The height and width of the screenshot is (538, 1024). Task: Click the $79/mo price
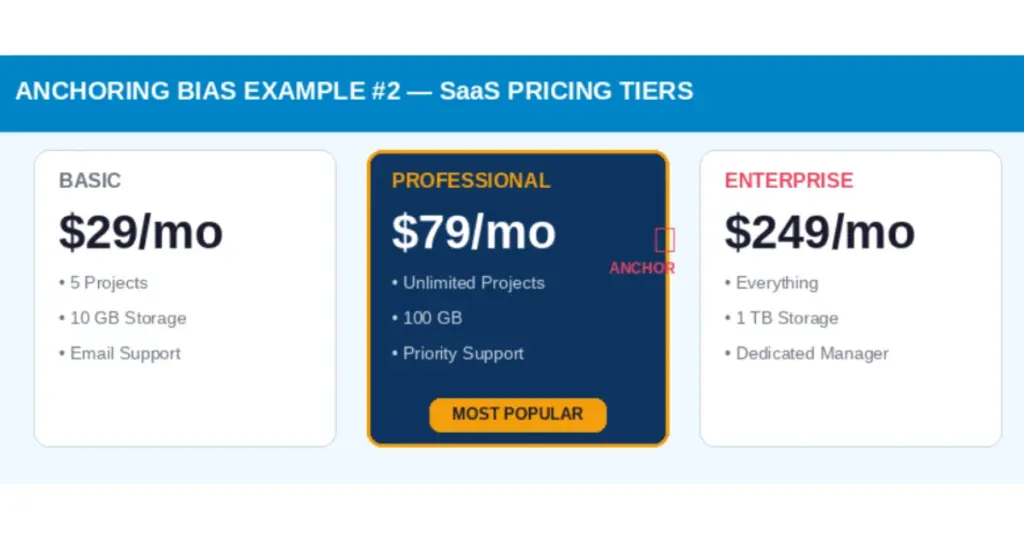pos(473,232)
